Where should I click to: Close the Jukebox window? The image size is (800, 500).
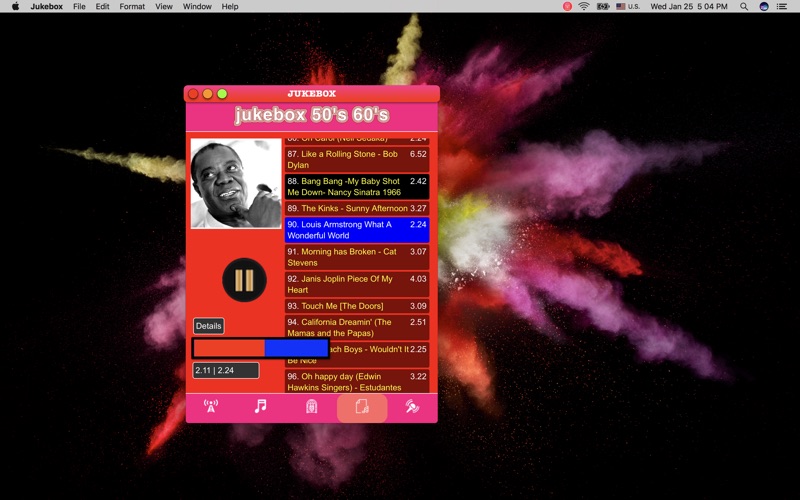(193, 94)
